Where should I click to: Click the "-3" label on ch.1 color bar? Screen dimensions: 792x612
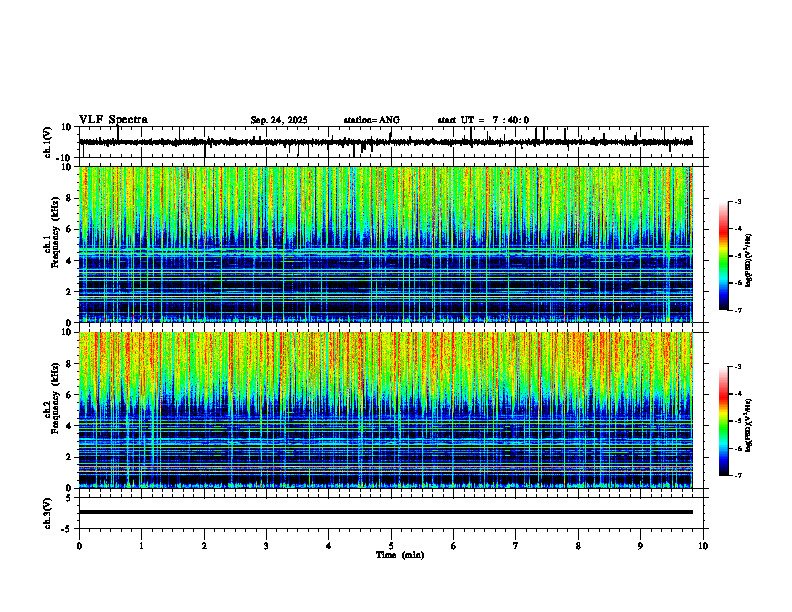[738, 201]
